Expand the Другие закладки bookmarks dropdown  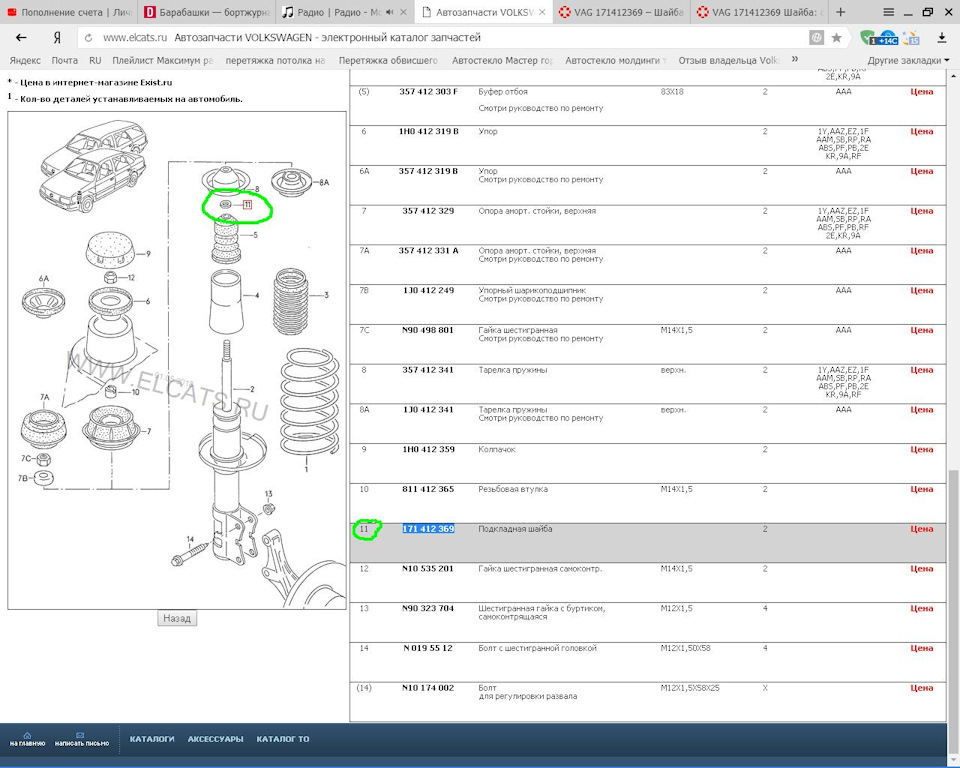click(x=908, y=60)
